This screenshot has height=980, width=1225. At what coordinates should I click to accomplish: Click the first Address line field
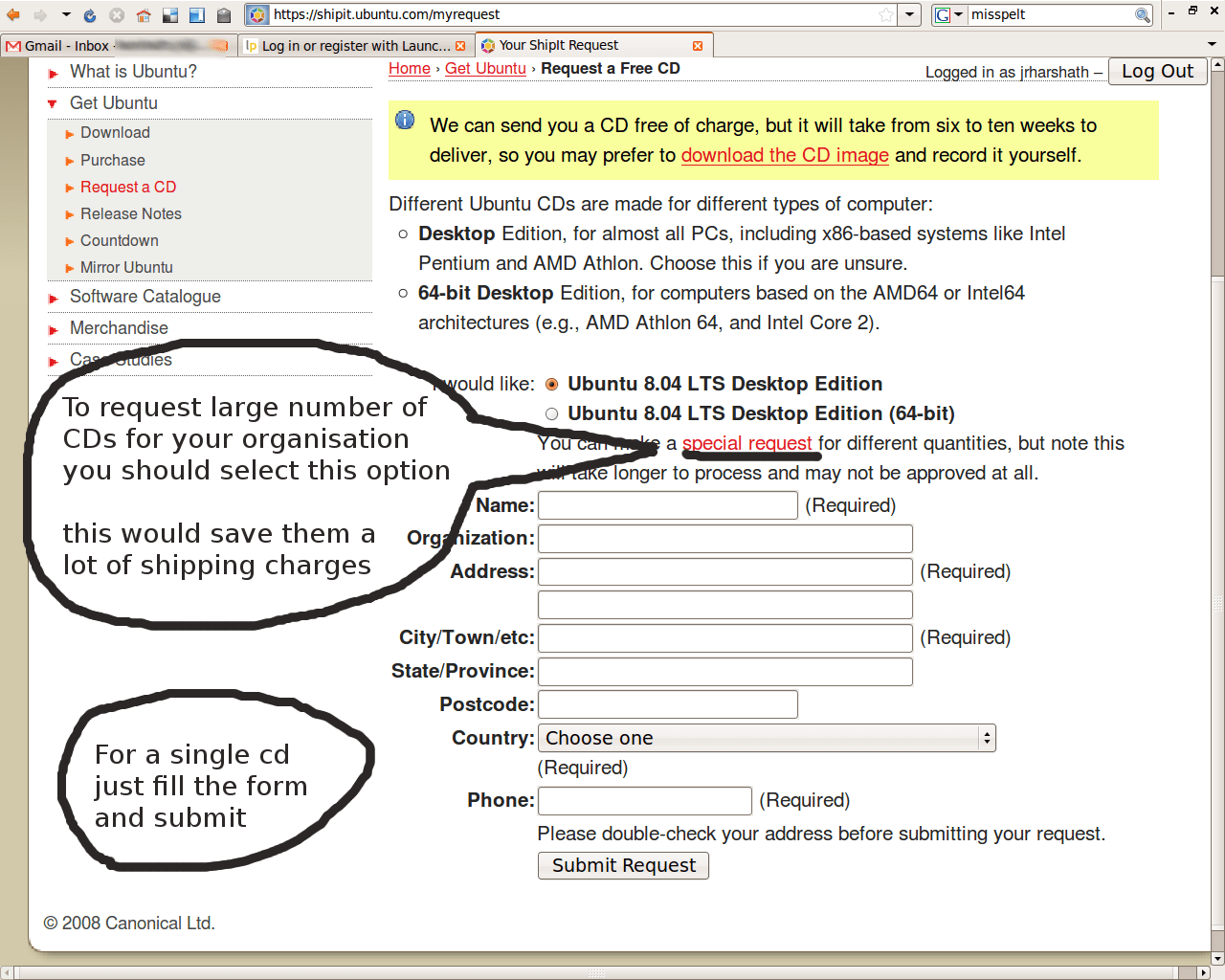point(725,572)
